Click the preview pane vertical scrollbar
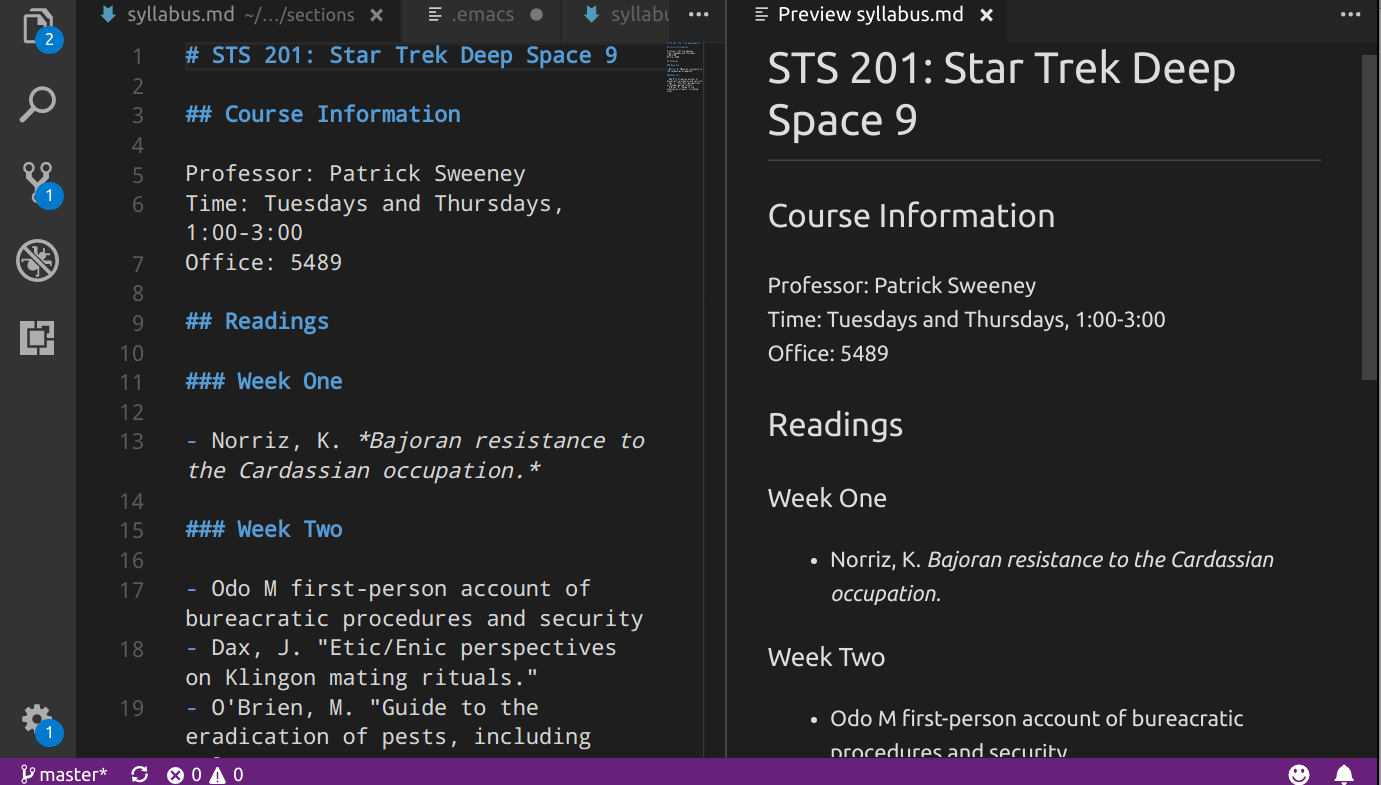The height and width of the screenshot is (785, 1381). (1370, 218)
